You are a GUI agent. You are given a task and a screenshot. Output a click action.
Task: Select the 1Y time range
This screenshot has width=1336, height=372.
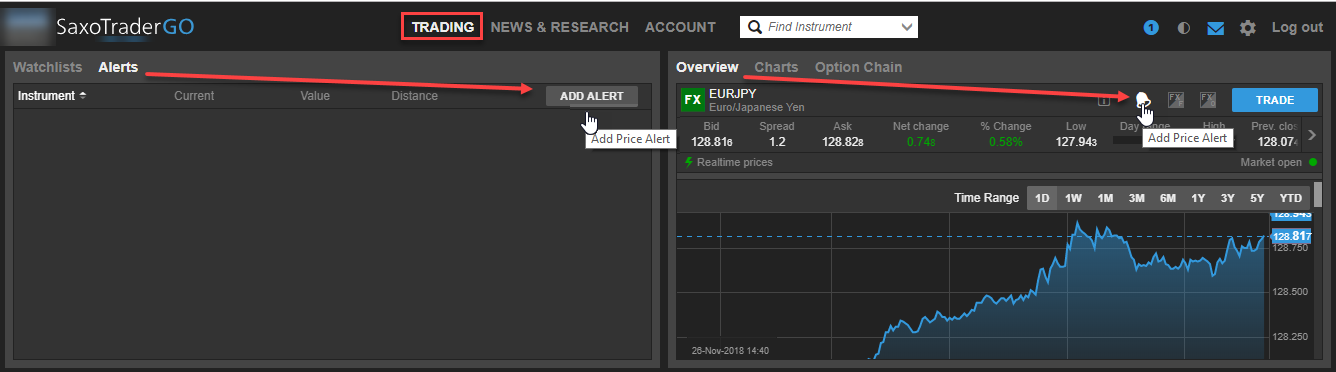(1198, 198)
